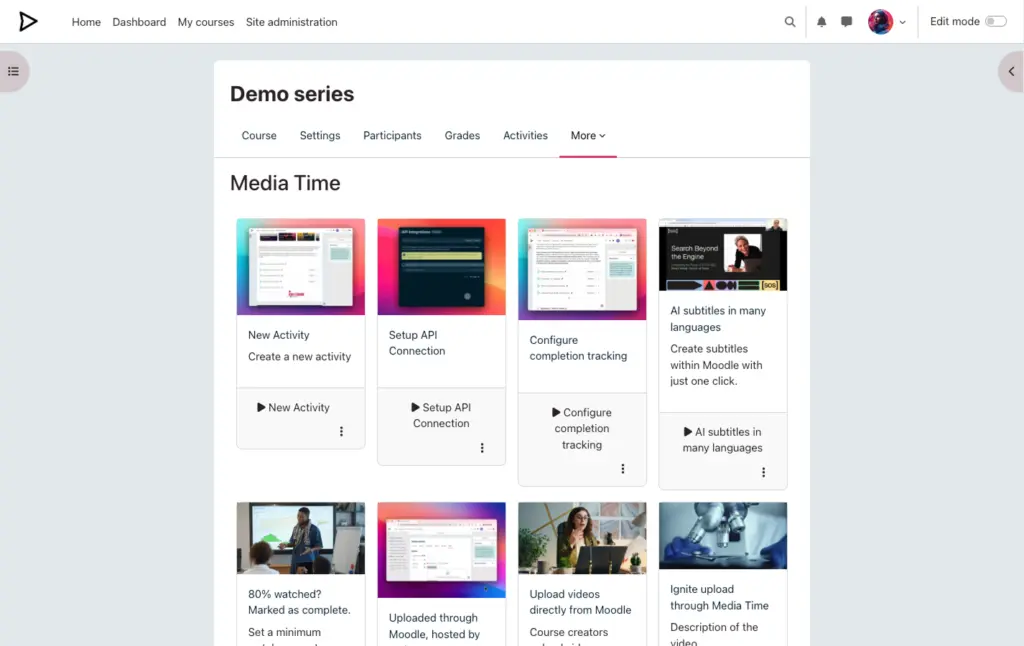
Task: Open AI subtitles video thumbnail
Action: (x=723, y=255)
